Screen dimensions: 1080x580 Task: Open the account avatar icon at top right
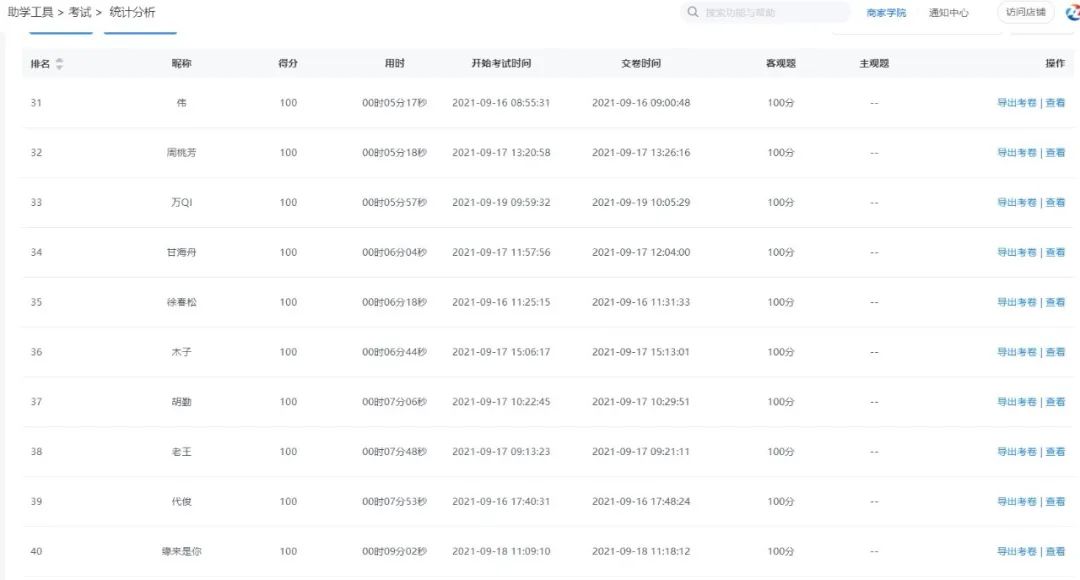pos(1072,13)
